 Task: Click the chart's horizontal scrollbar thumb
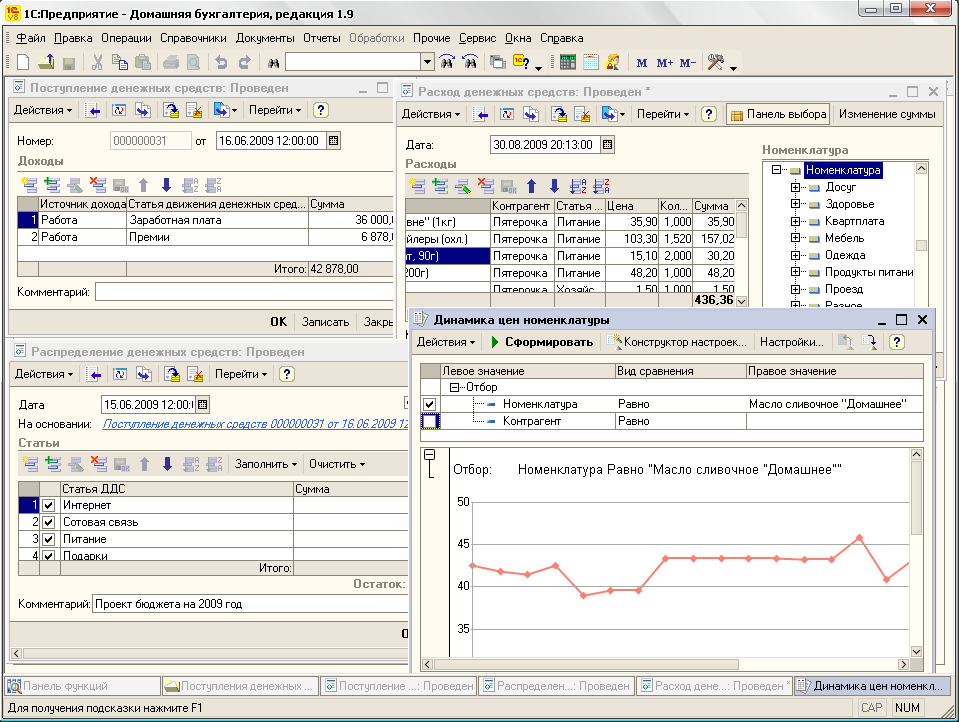pyautogui.click(x=586, y=664)
